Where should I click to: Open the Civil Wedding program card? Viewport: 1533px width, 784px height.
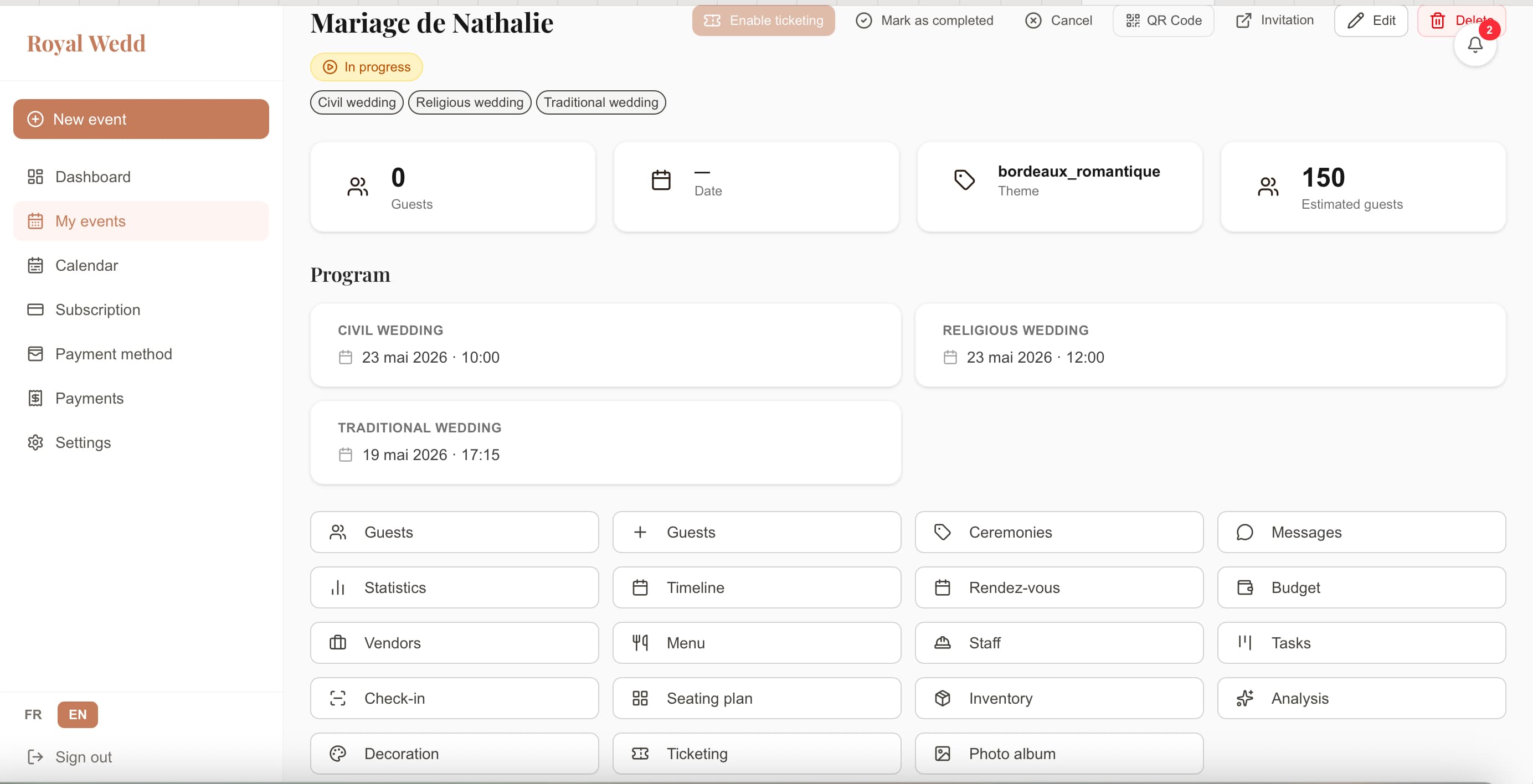(605, 345)
